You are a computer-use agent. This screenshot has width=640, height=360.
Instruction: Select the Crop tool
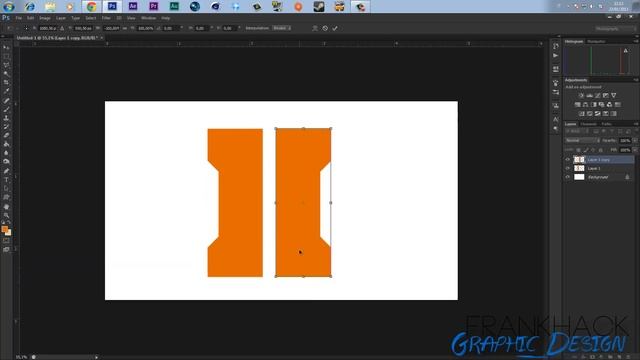(x=6, y=82)
